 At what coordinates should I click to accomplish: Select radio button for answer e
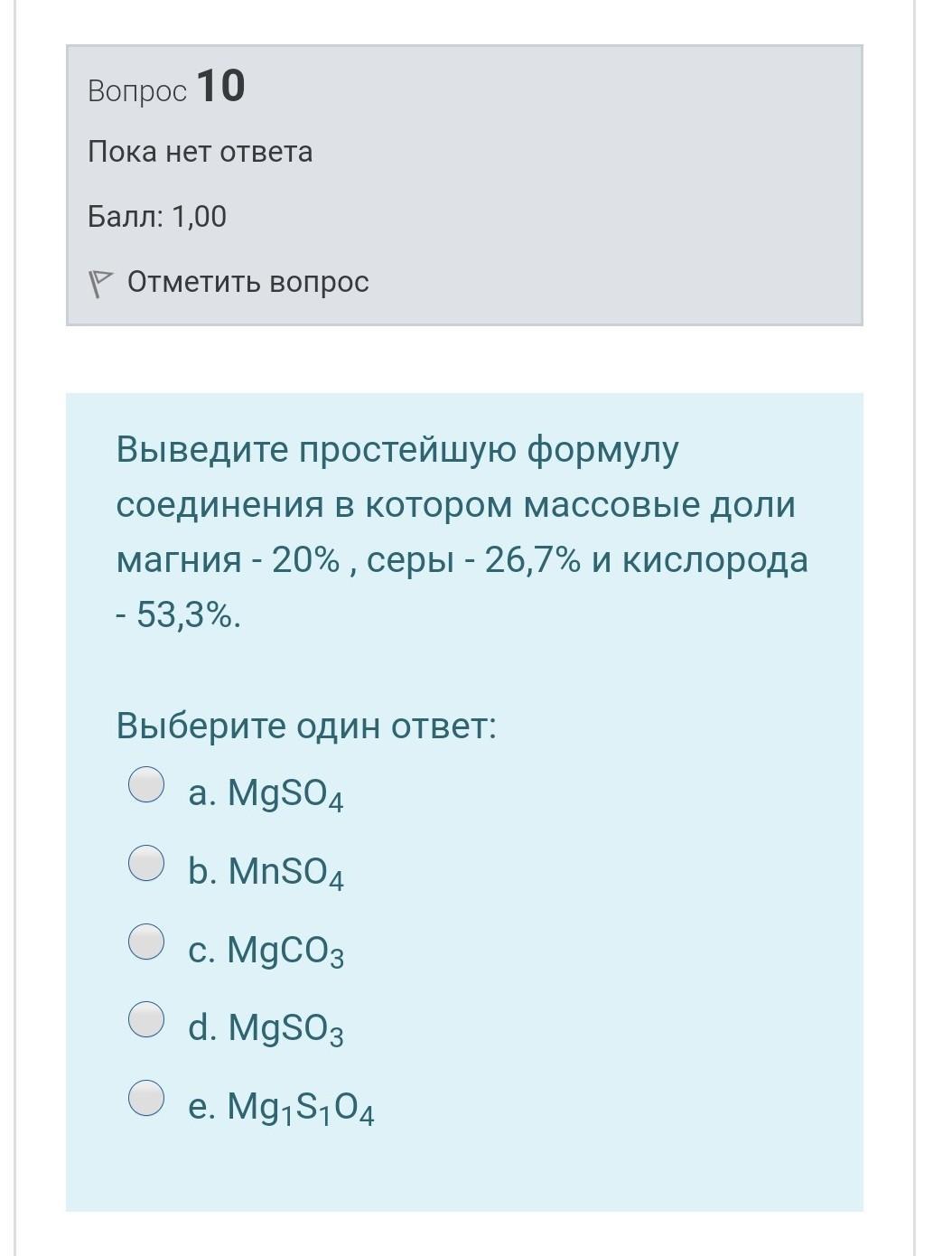146,1098
